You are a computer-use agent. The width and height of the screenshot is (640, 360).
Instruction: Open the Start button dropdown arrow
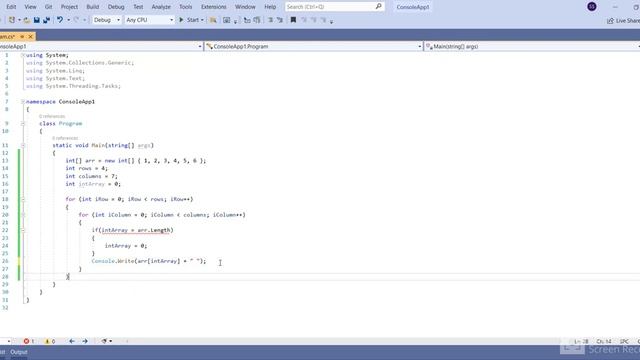[202, 20]
